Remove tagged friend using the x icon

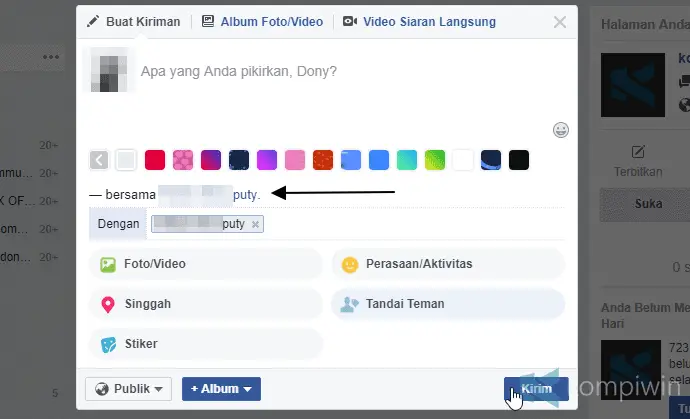[x=256, y=225]
